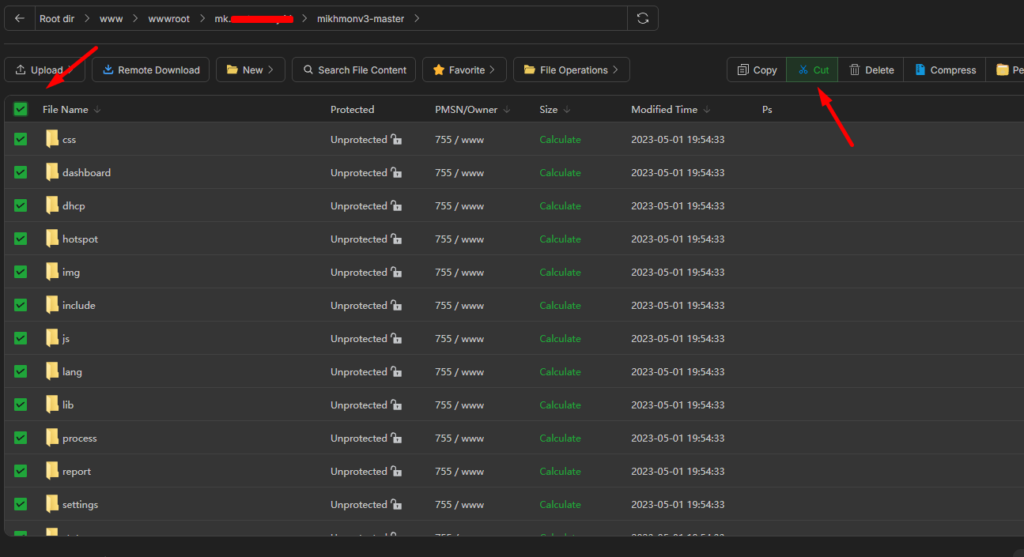Uncheck the img folder checkbox
Screen dimensions: 1024x557
pos(20,272)
